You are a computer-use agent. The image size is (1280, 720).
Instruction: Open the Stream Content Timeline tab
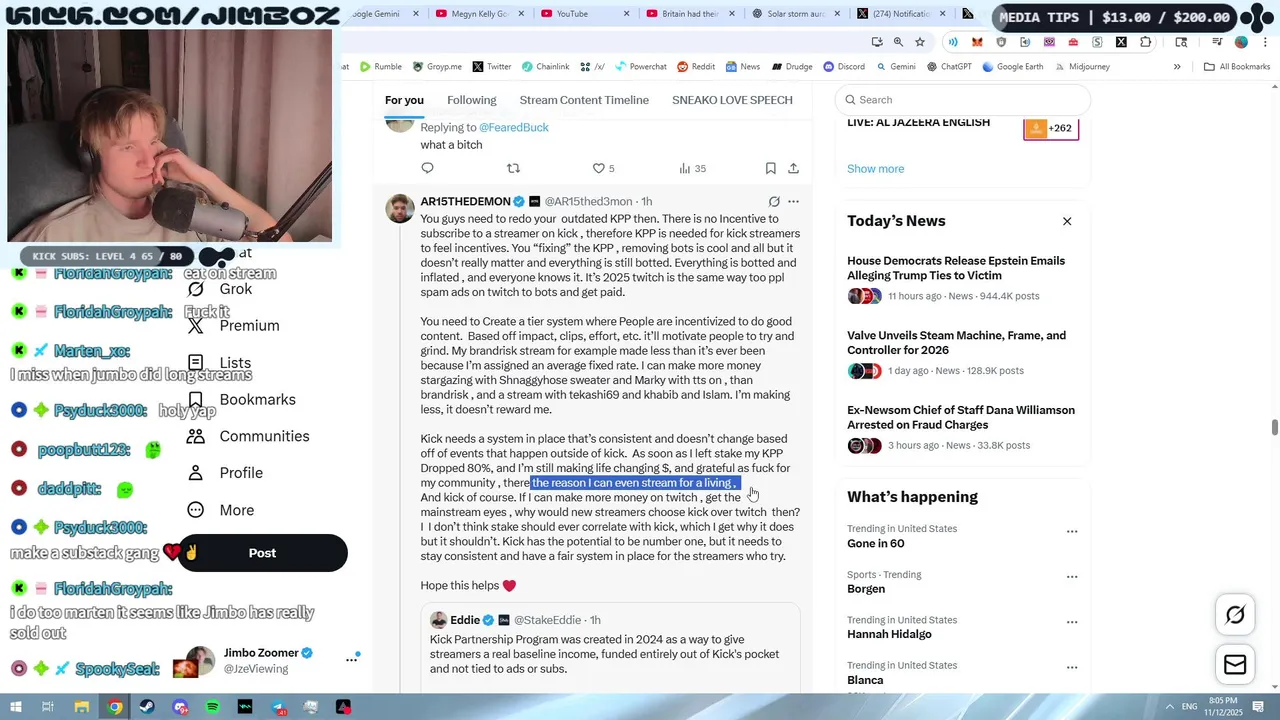(x=584, y=100)
